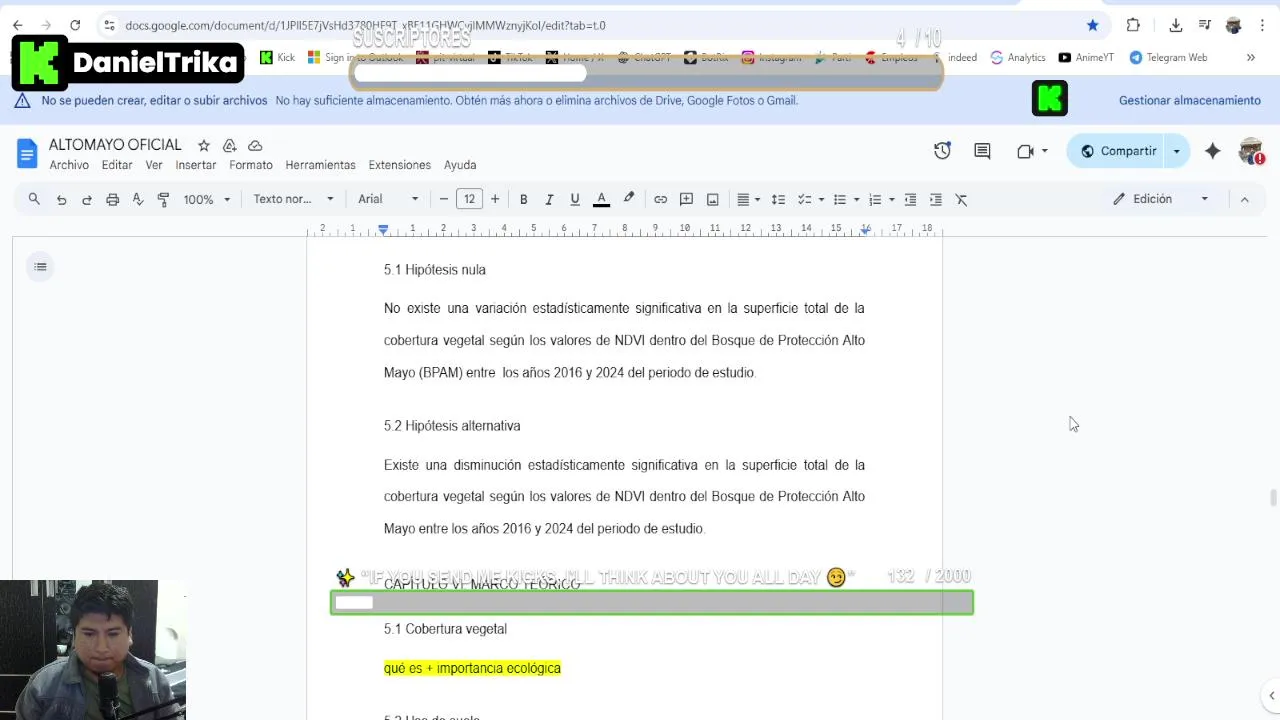This screenshot has width=1280, height=720.
Task: Run spelling and grammar check
Action: (x=138, y=199)
